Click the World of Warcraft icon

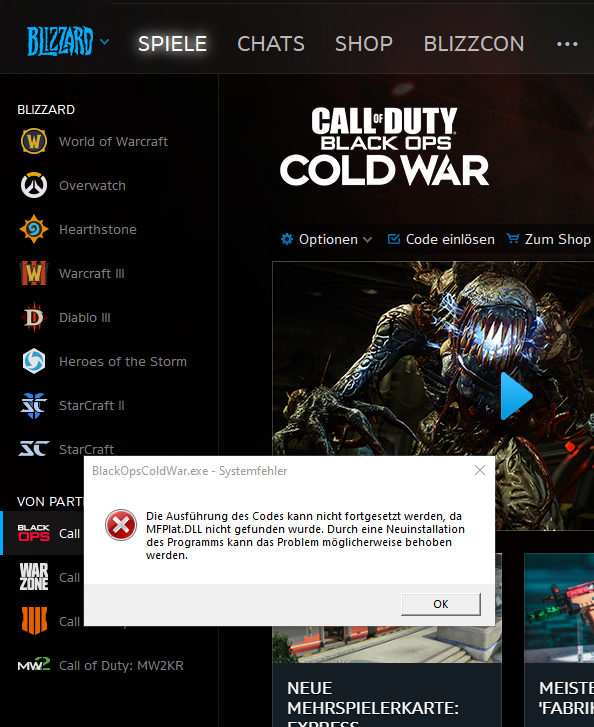[x=34, y=141]
